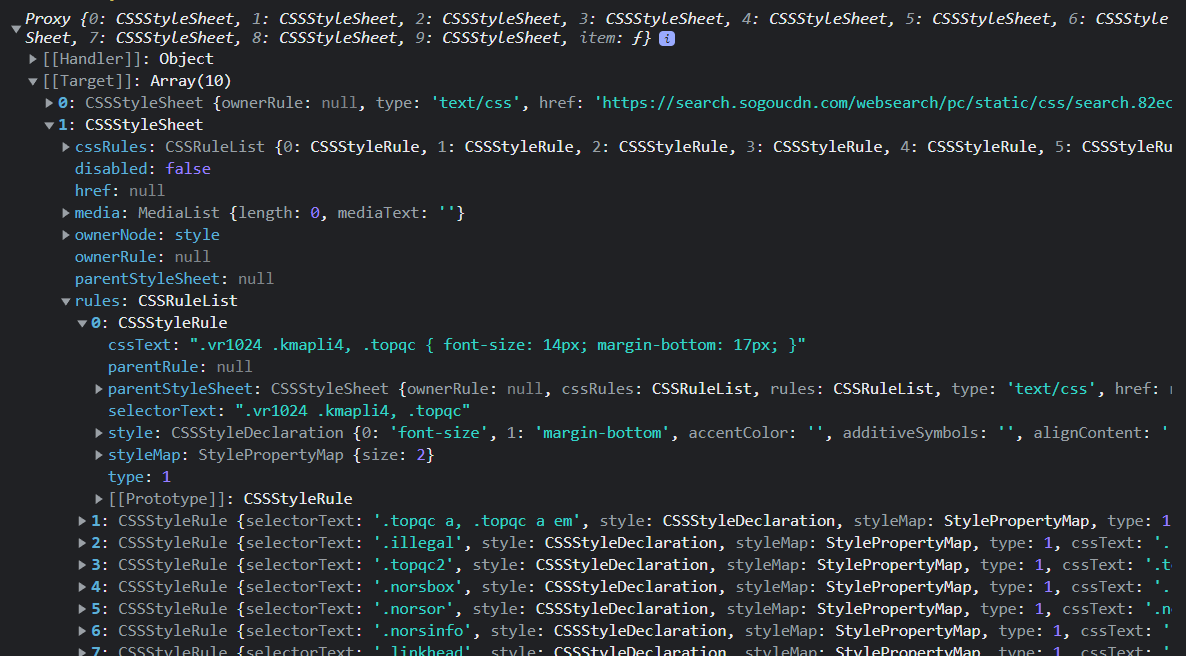Expand the [[Handler]] Object entry
Screen dimensions: 1186x656
[x=33, y=59]
